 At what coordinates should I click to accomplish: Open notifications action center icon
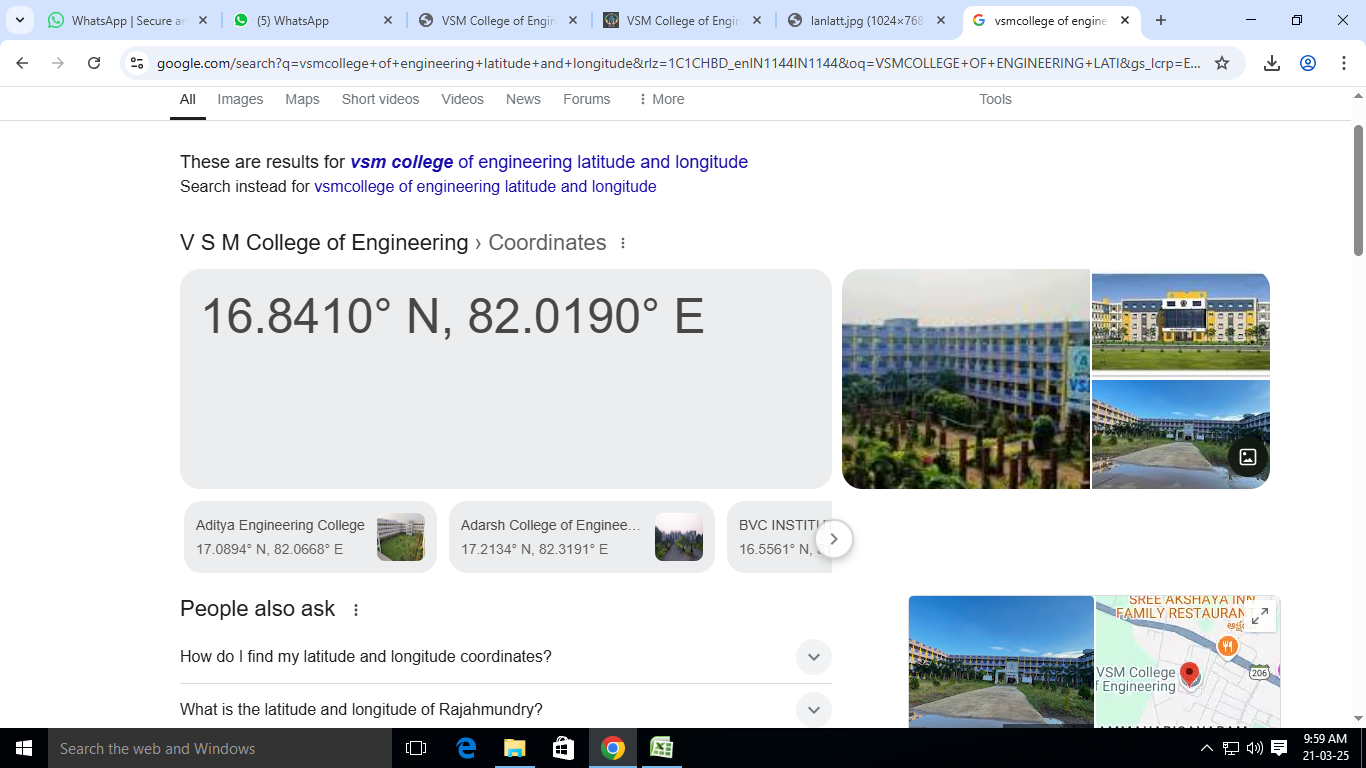tap(1279, 748)
